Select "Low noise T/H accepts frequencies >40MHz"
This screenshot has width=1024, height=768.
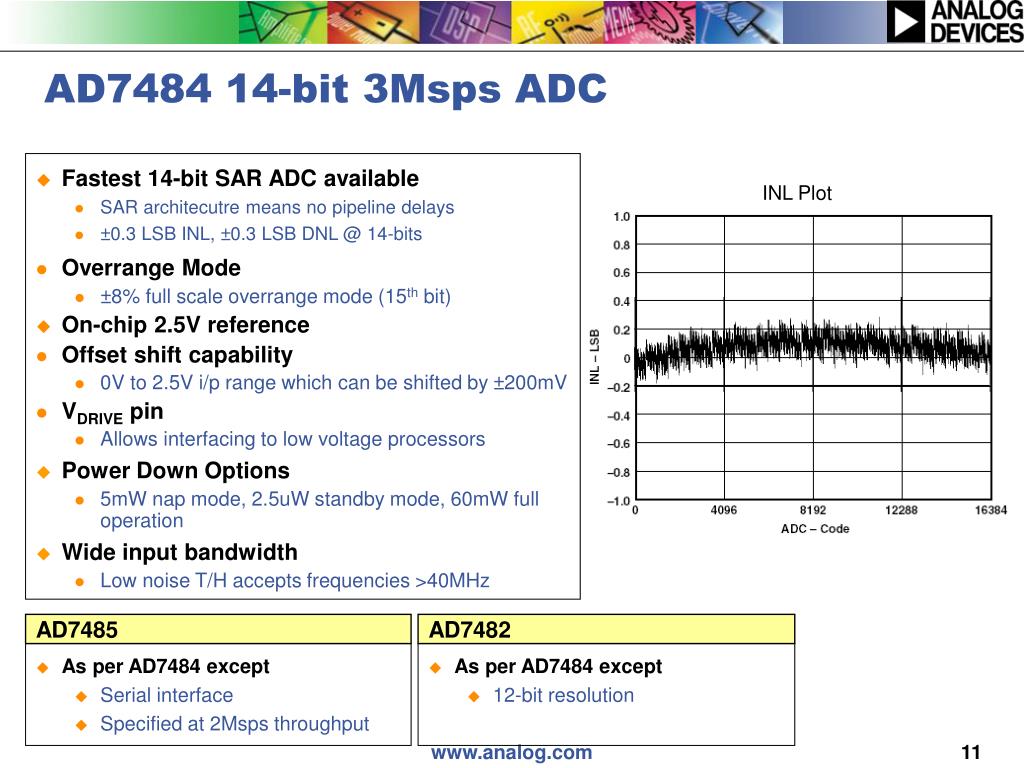tap(295, 581)
